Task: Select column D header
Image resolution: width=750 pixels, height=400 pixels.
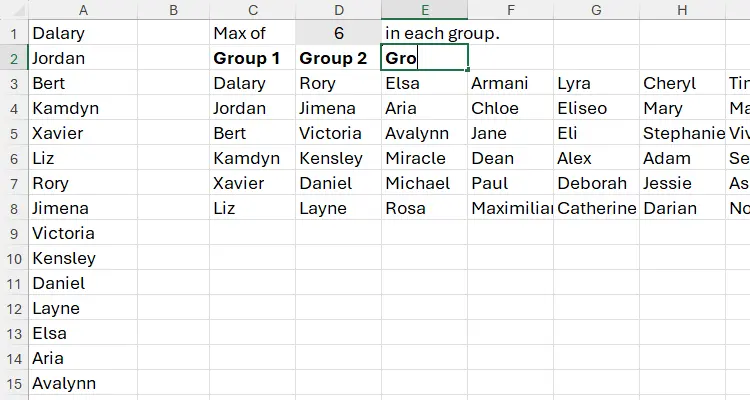Action: pos(338,10)
